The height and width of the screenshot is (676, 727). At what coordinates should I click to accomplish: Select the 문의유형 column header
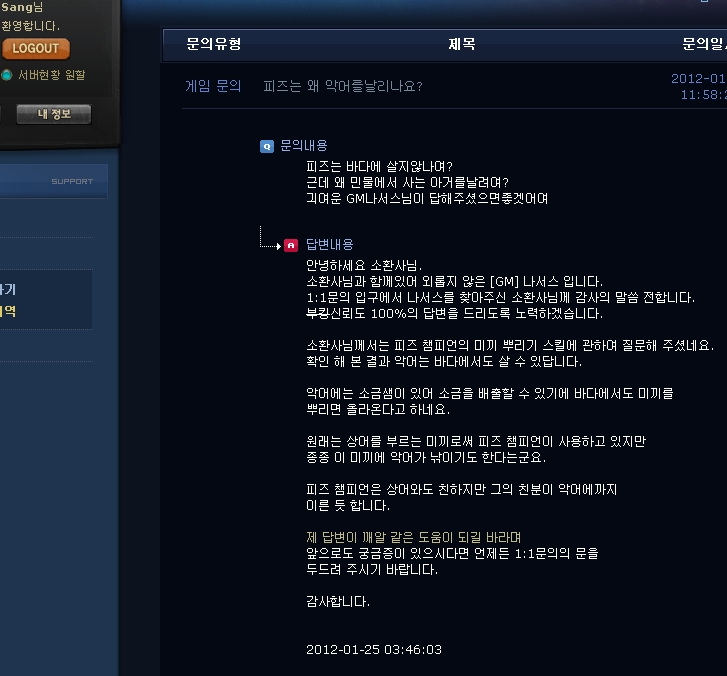(x=214, y=44)
